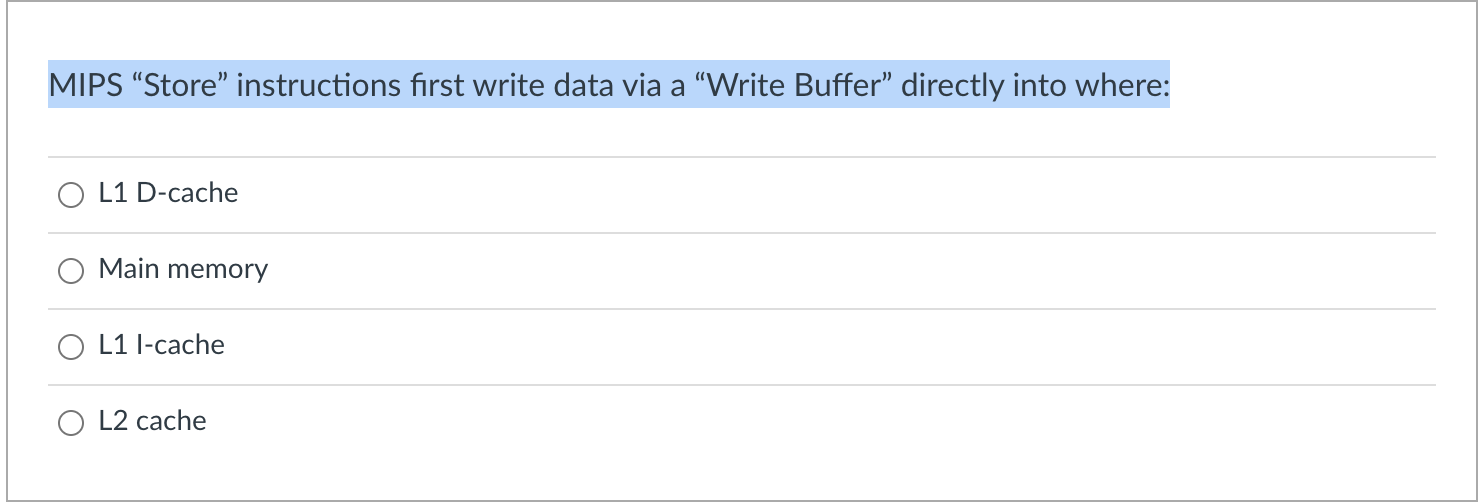Select the L1 D-cache radio button
Screen dimensions: 1480x502
pos(70,195)
